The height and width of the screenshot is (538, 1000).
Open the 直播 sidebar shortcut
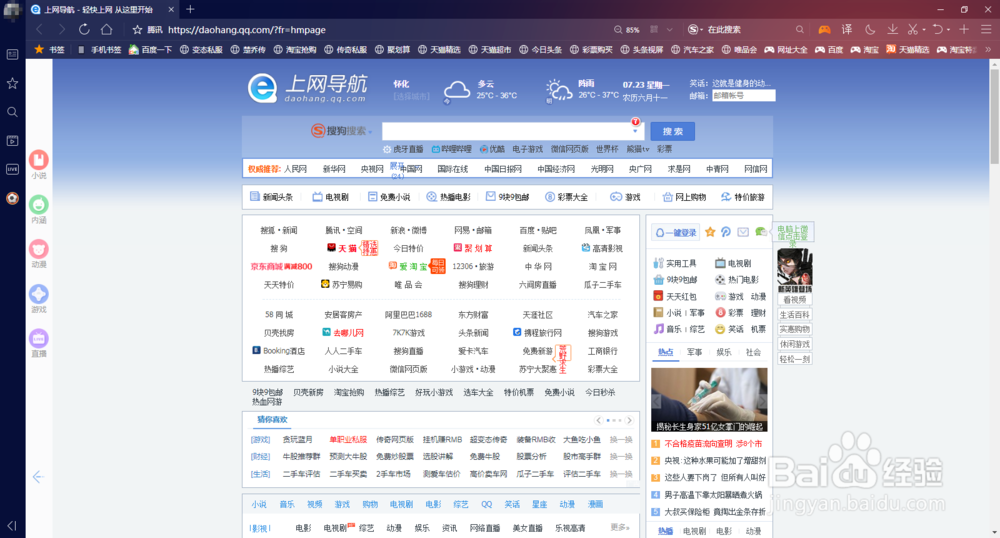click(x=39, y=343)
